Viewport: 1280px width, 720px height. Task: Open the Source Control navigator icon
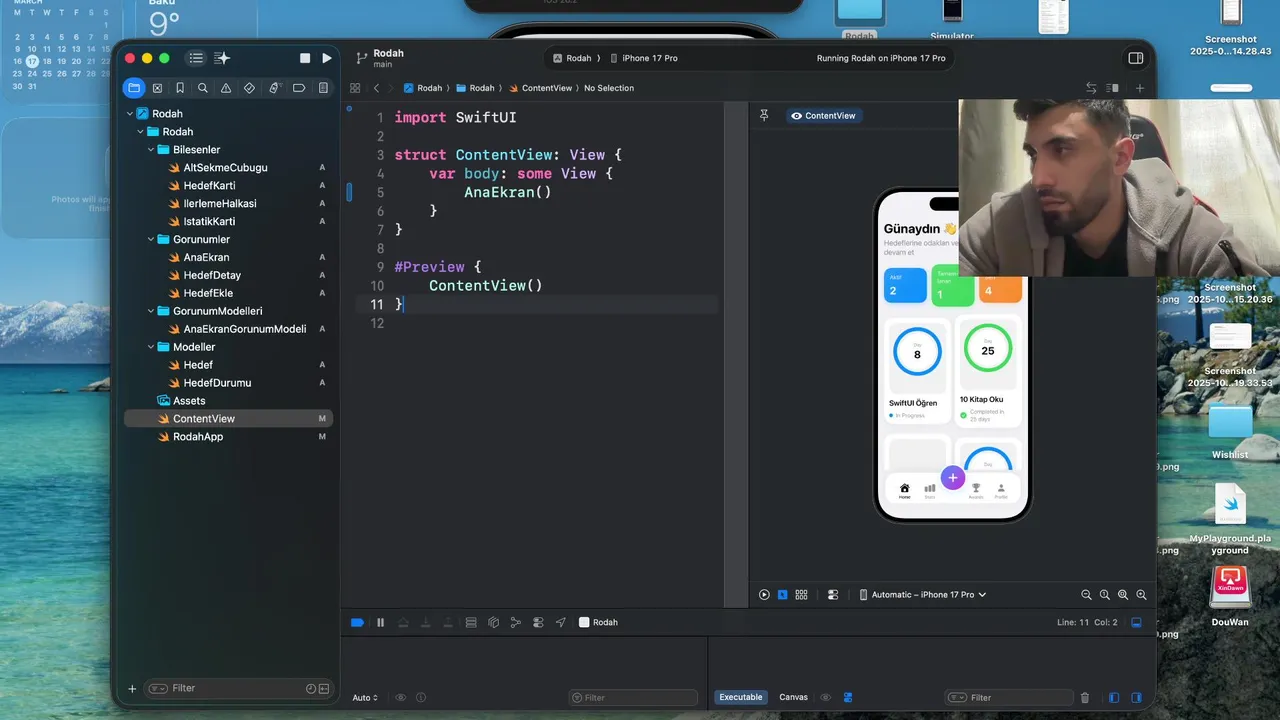(x=157, y=88)
